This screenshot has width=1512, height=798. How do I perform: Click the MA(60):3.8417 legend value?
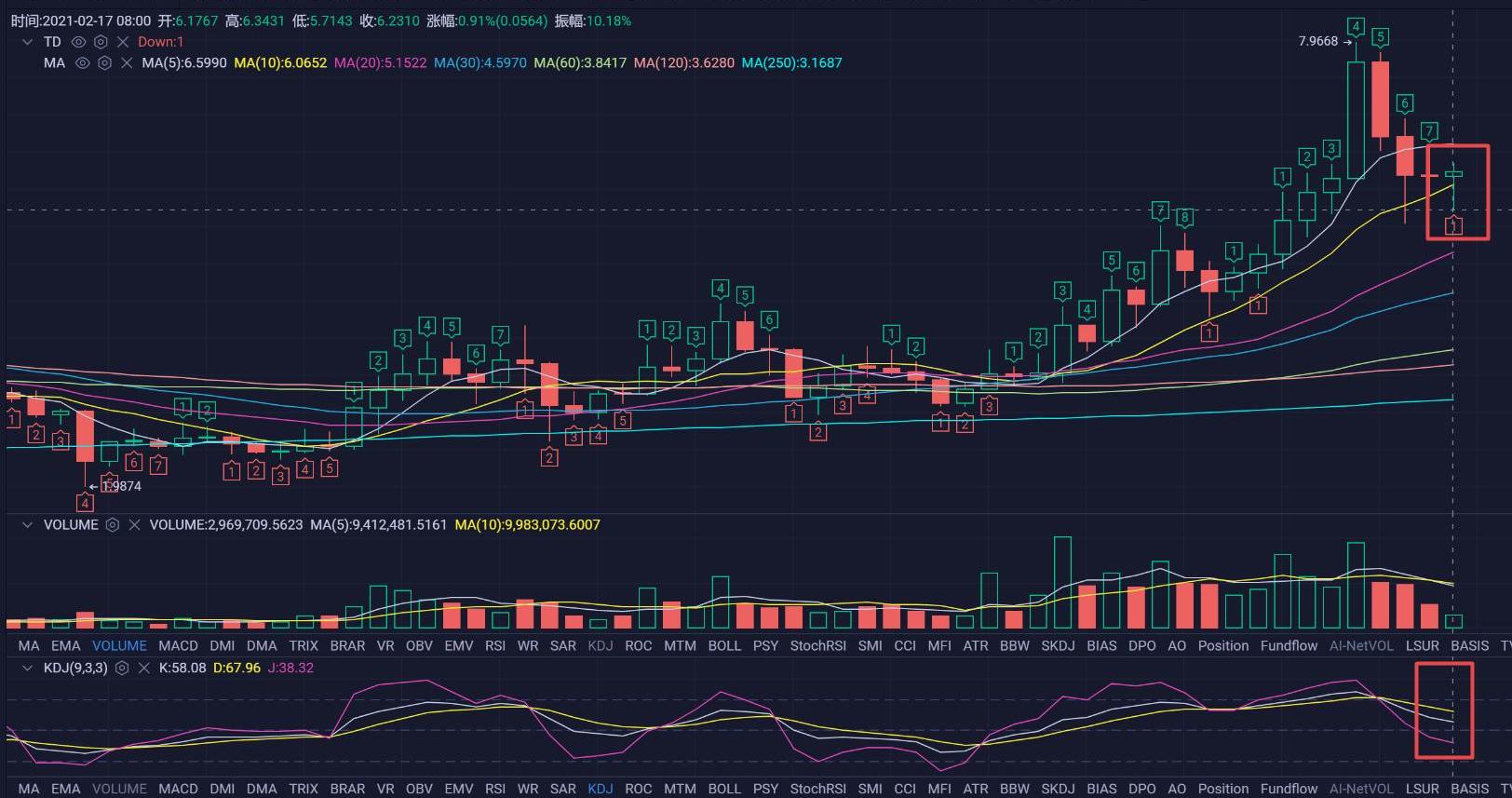(x=580, y=63)
